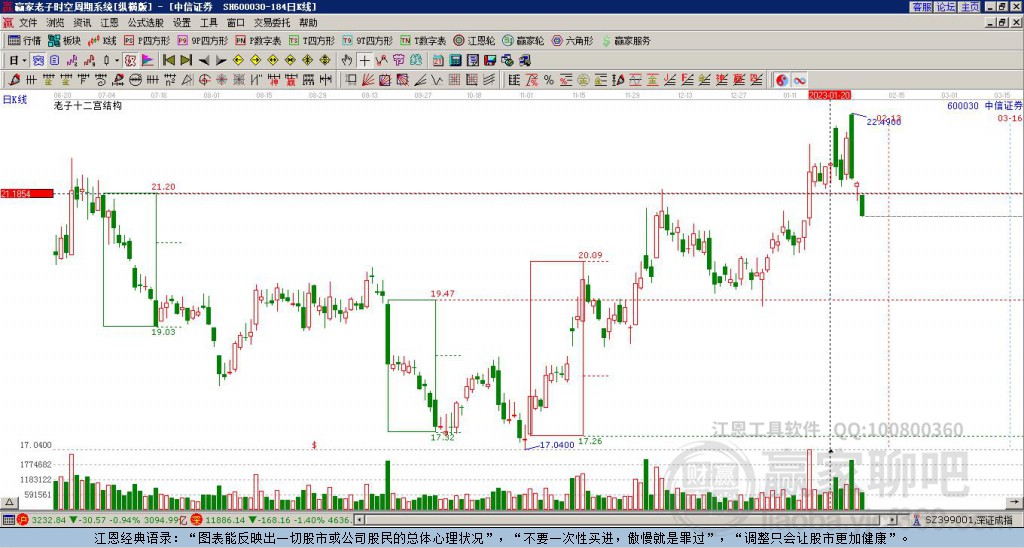Toggle the crosshair cursor button

tap(364, 61)
